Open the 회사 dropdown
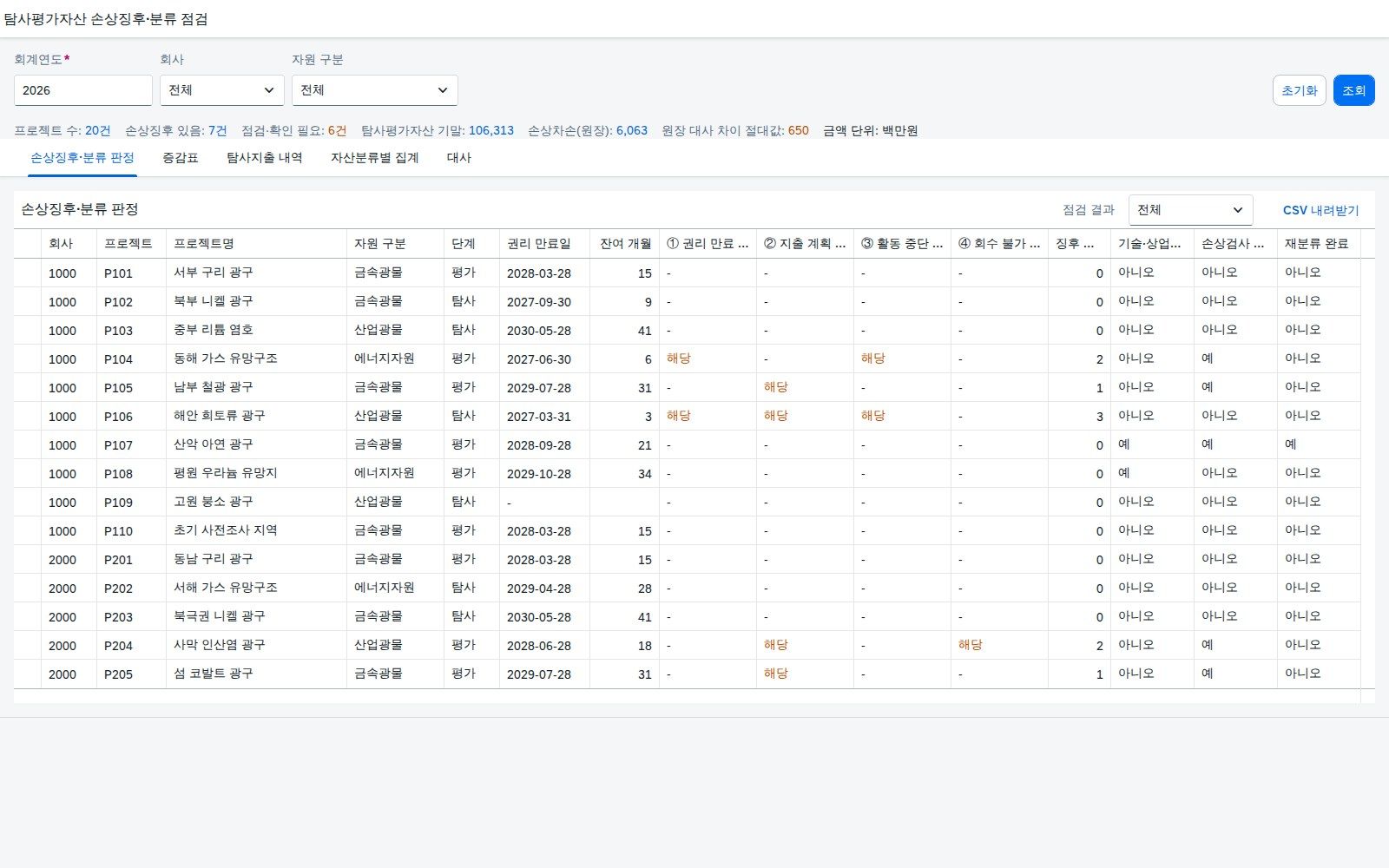This screenshot has height=868, width=1389. click(x=221, y=90)
